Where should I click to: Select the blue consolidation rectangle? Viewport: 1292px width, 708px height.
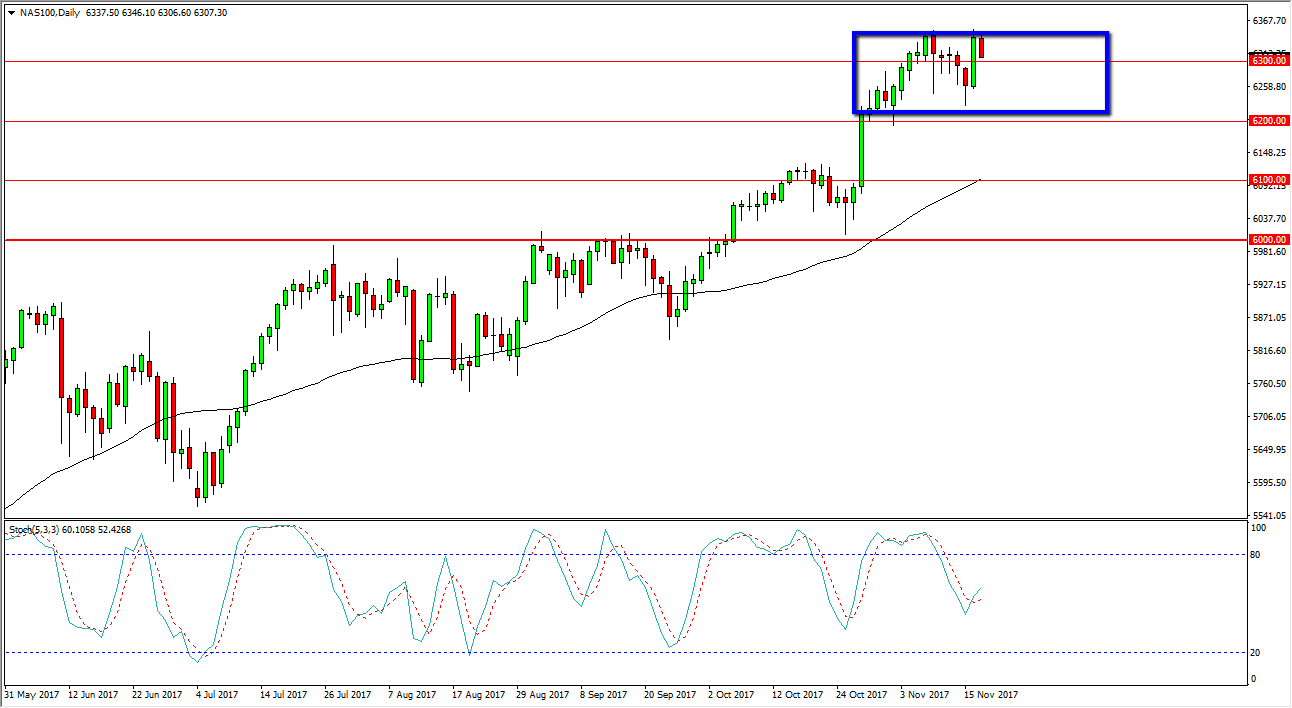[x=980, y=33]
